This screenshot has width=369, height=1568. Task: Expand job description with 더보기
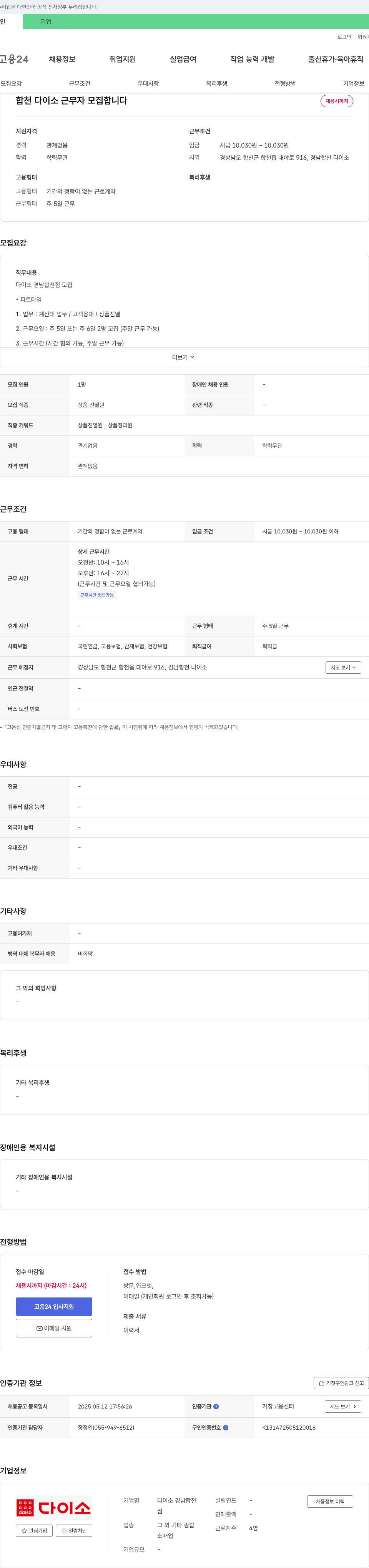(183, 357)
